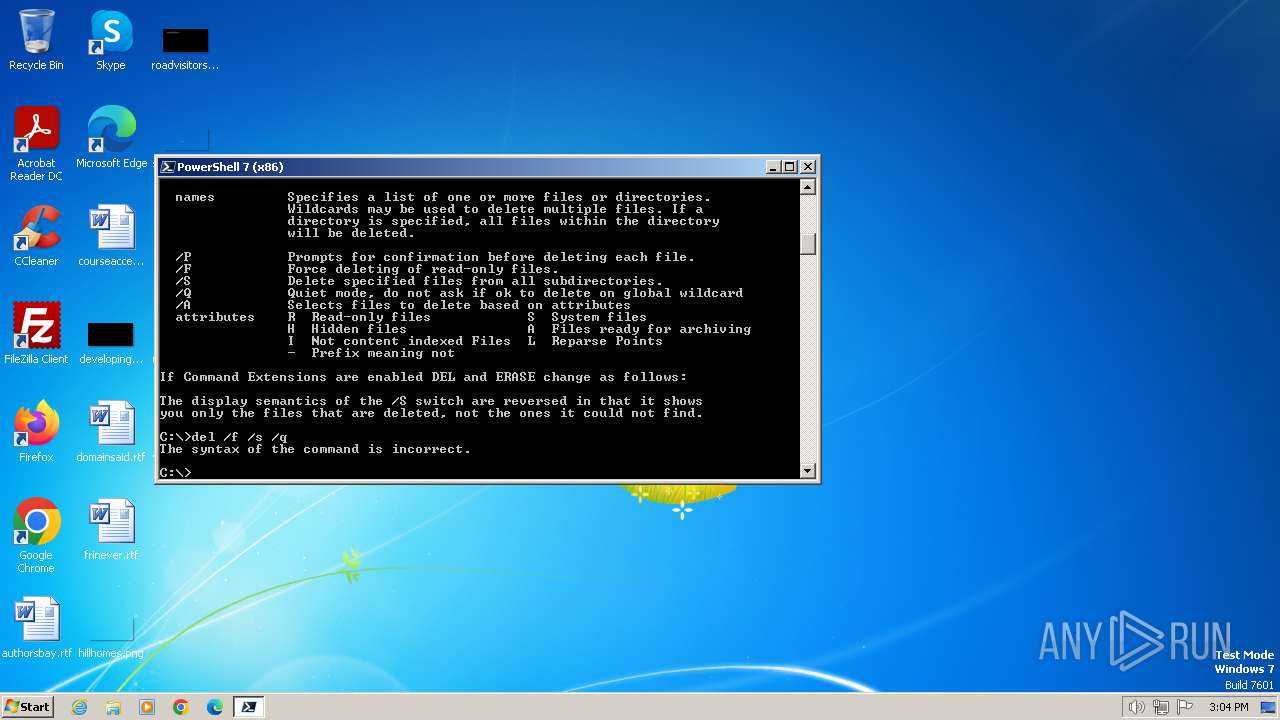Select the Microsoft Edge desktop shortcut
The width and height of the screenshot is (1280, 720).
pos(111,137)
